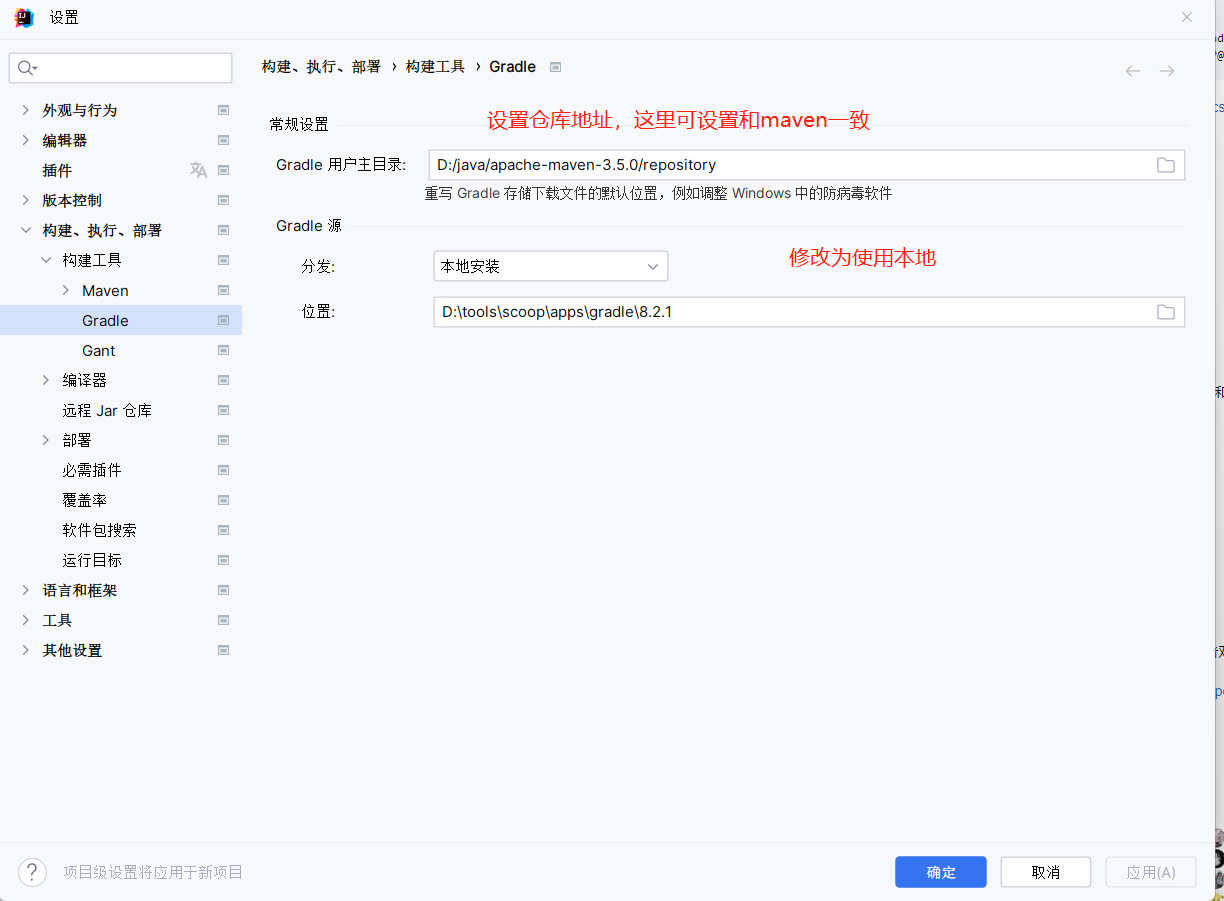Click the 构建、执行、部署 breadcrumb

(321, 67)
